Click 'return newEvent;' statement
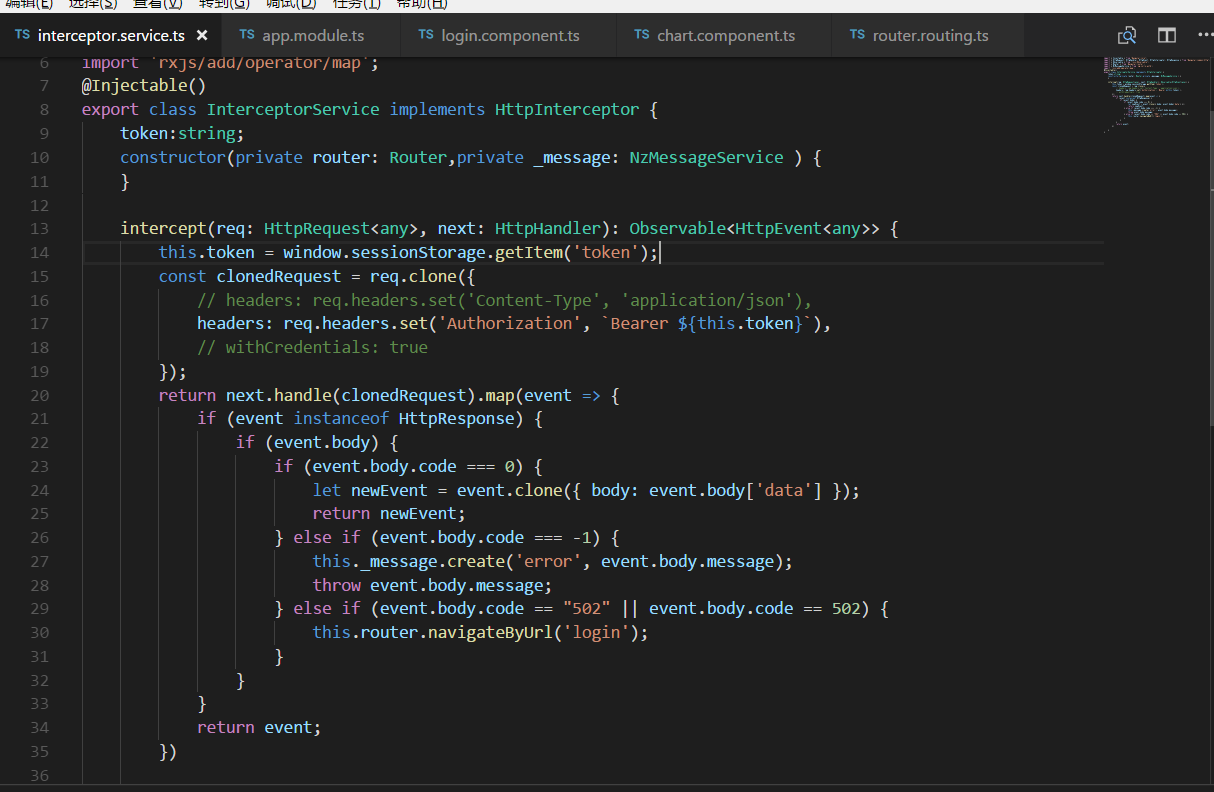 coord(389,515)
